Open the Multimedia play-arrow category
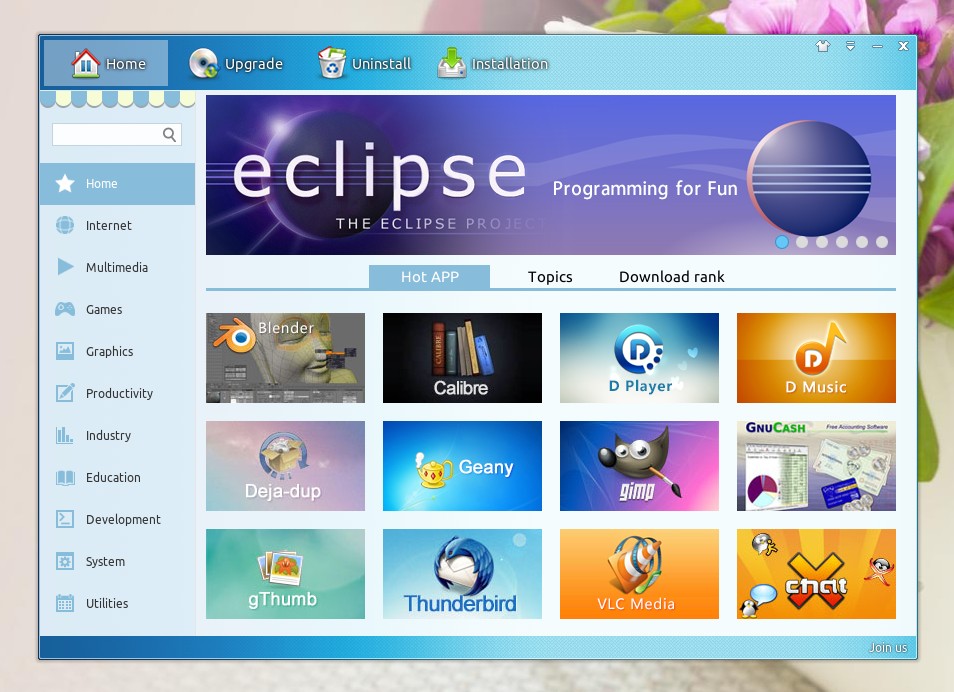The width and height of the screenshot is (954, 692). click(117, 268)
